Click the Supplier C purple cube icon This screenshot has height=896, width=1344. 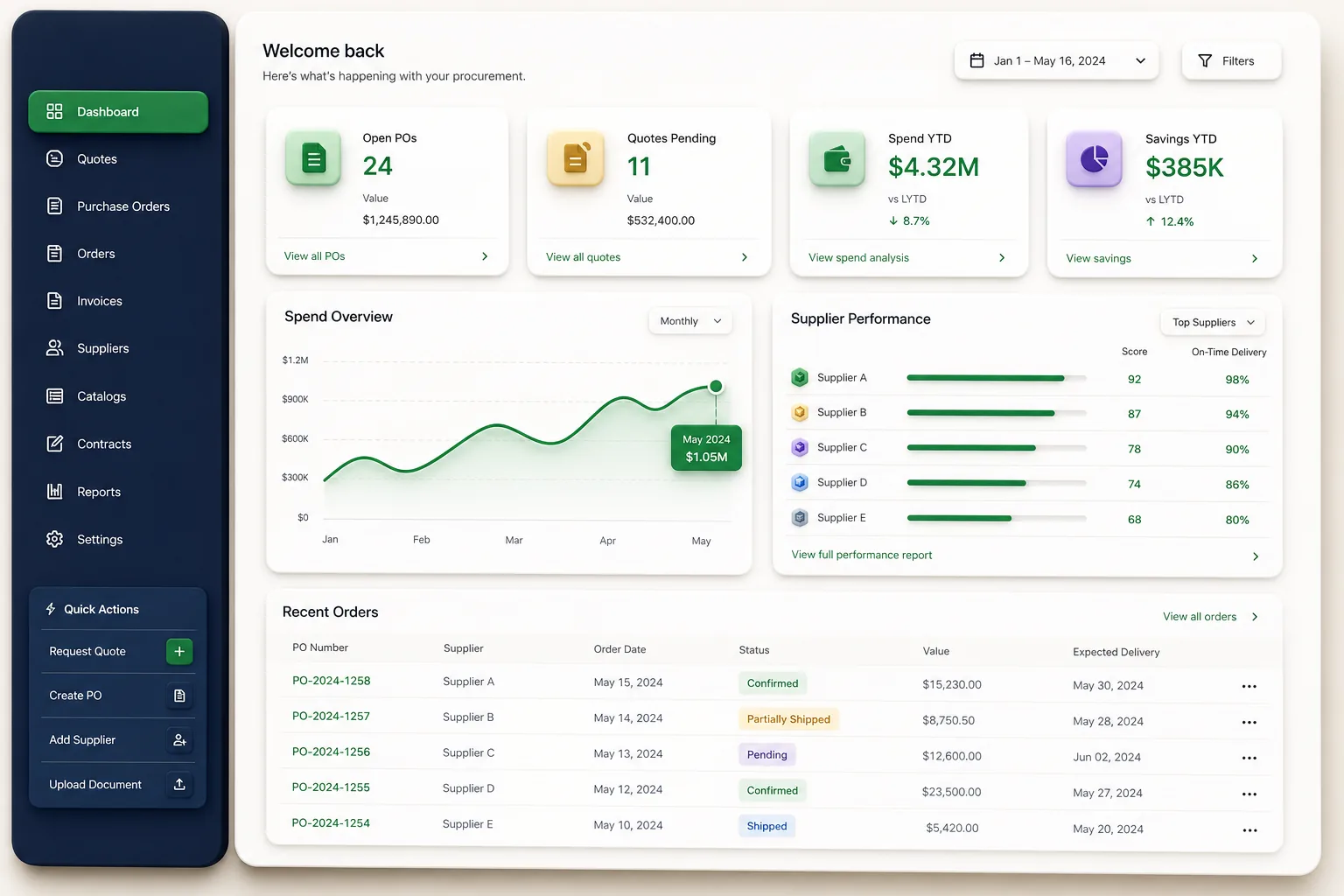click(x=800, y=447)
